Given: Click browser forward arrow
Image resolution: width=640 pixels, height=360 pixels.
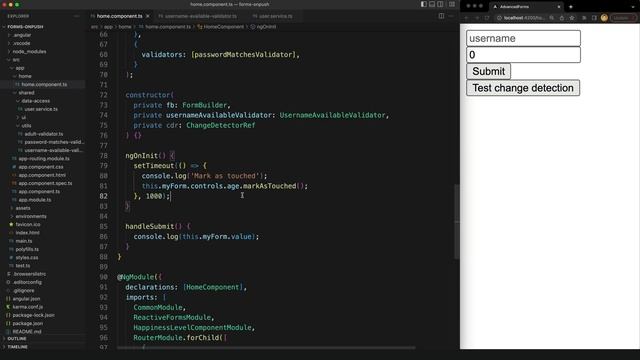Looking at the screenshot, I should pos(477,18).
